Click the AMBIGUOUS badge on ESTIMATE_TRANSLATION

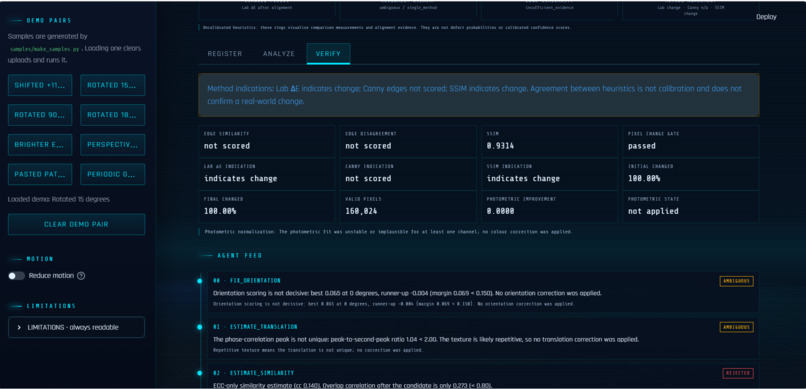tap(736, 327)
